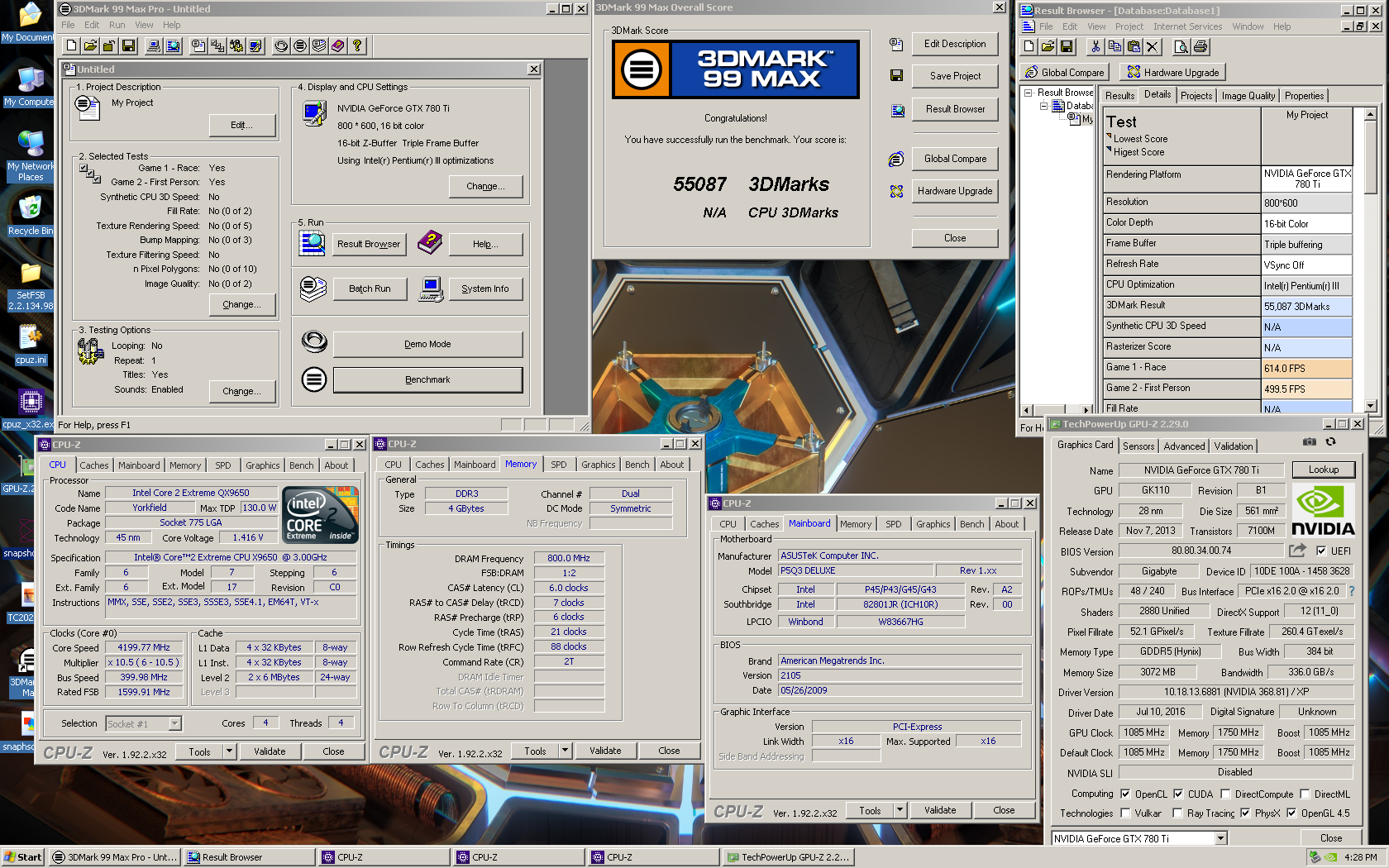1389x868 pixels.
Task: Click vertical scrollbar down arrow in Result Browser
Action: (x=1370, y=406)
